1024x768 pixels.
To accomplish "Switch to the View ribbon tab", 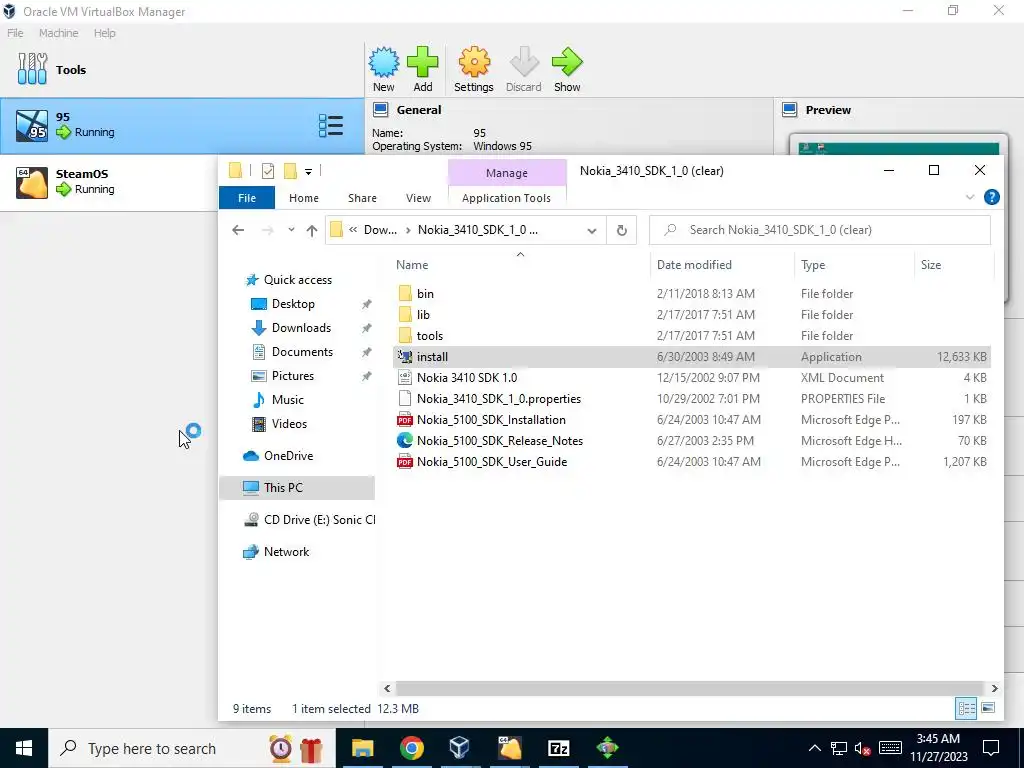I will (418, 198).
